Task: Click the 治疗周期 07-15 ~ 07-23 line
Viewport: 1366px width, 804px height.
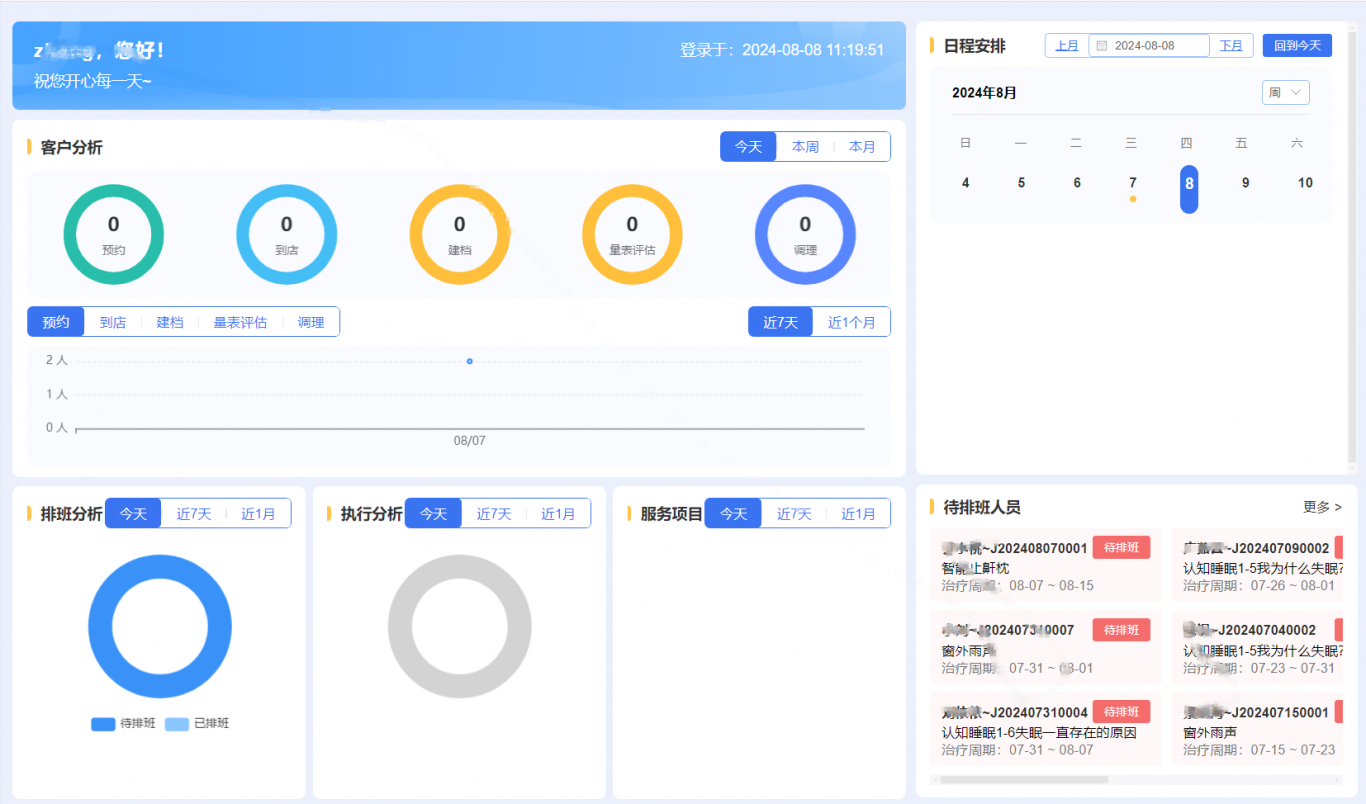Action: [x=1259, y=749]
